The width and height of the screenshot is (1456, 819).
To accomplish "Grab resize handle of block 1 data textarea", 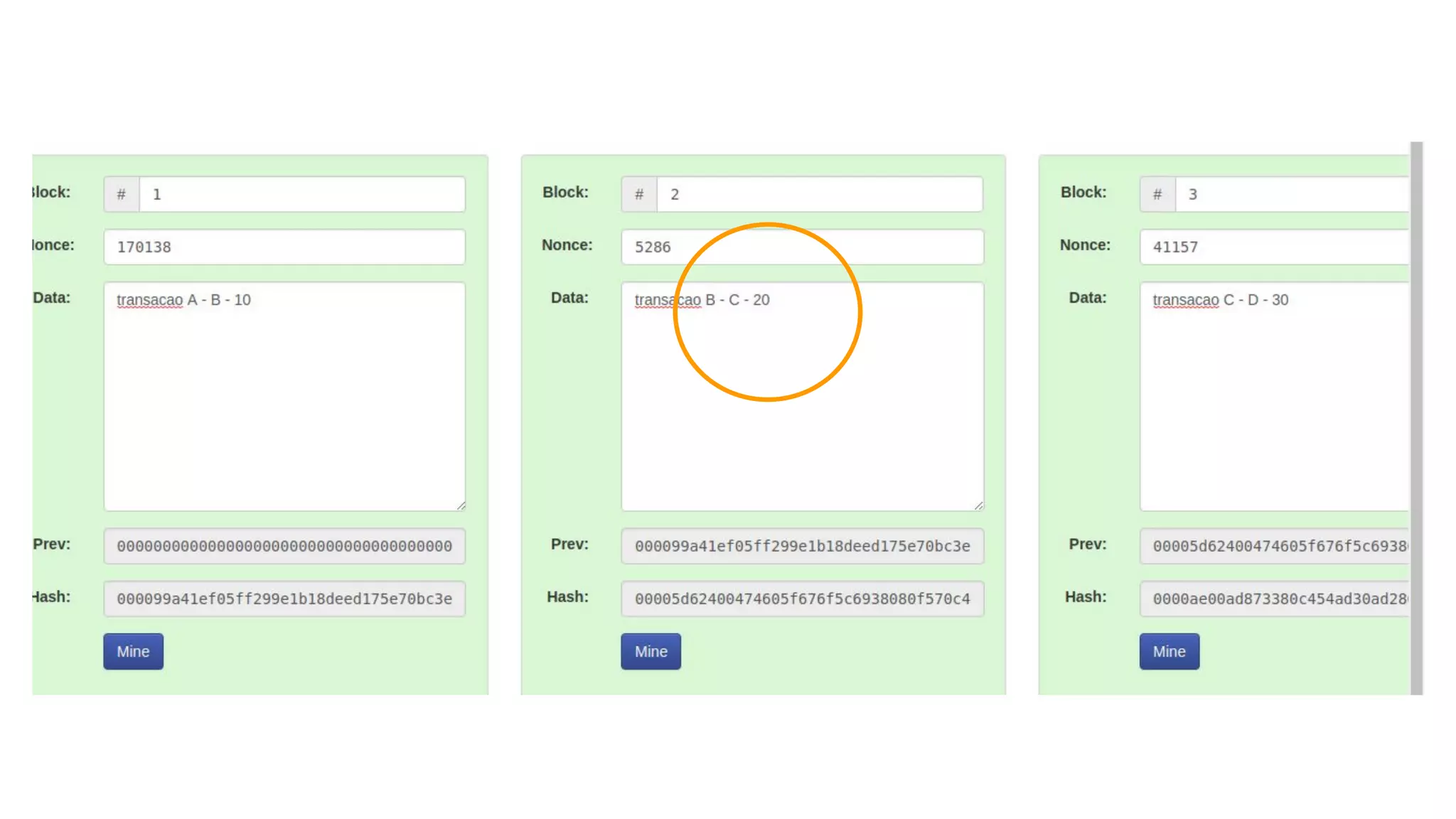I will point(461,506).
